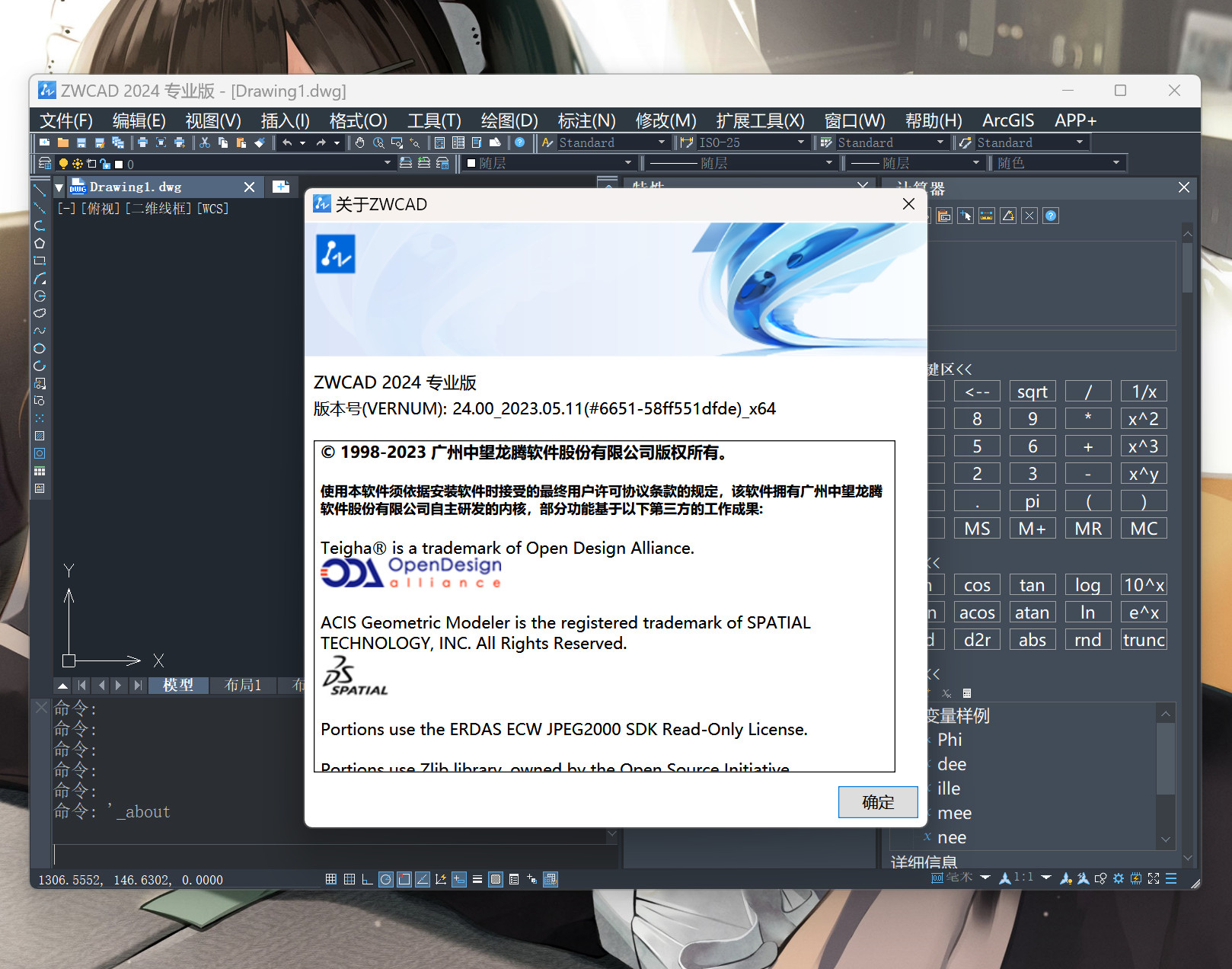Click the Pan hand icon

pyautogui.click(x=360, y=142)
